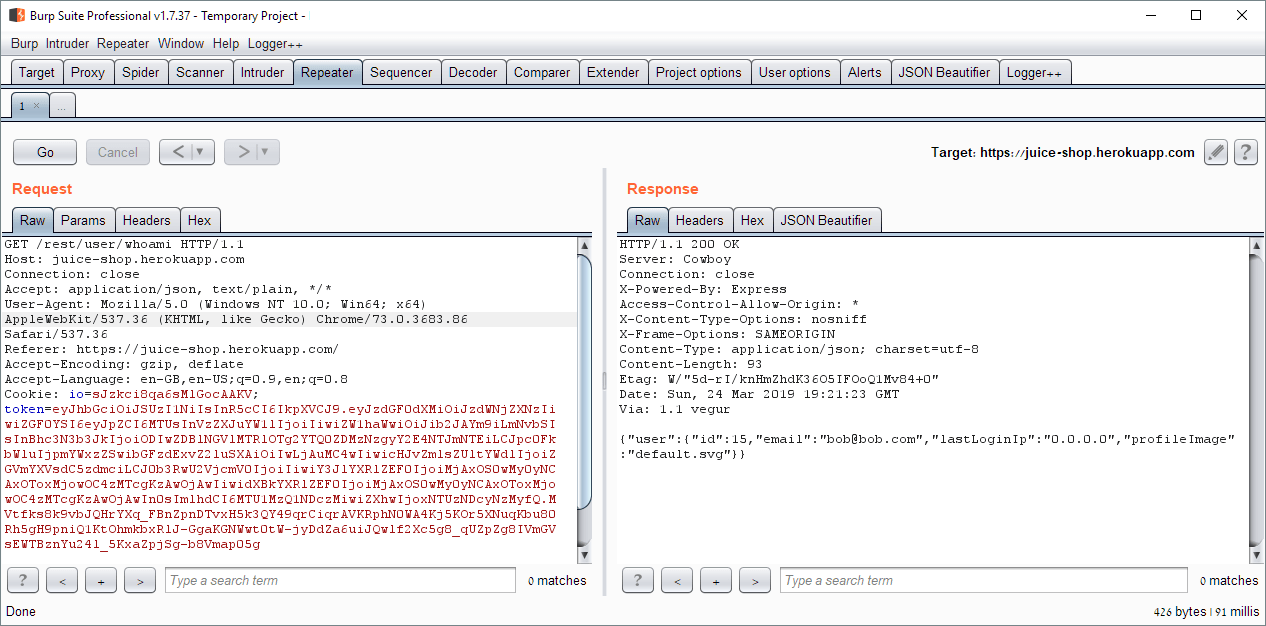Switch to the Decoder tab
Image resolution: width=1266 pixels, height=626 pixels.
pos(473,72)
